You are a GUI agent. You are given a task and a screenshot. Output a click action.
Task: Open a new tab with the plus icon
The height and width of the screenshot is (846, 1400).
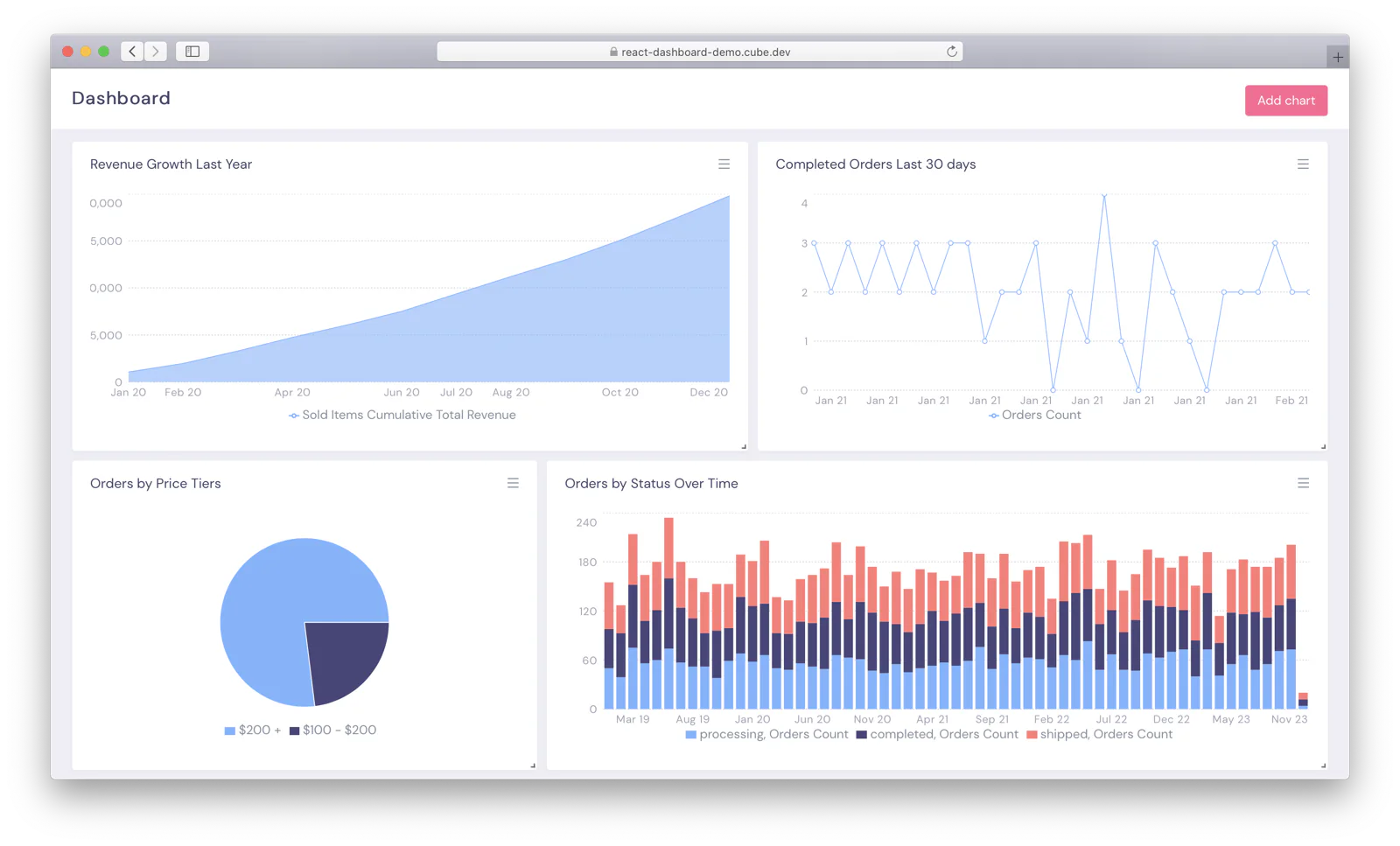1338,58
